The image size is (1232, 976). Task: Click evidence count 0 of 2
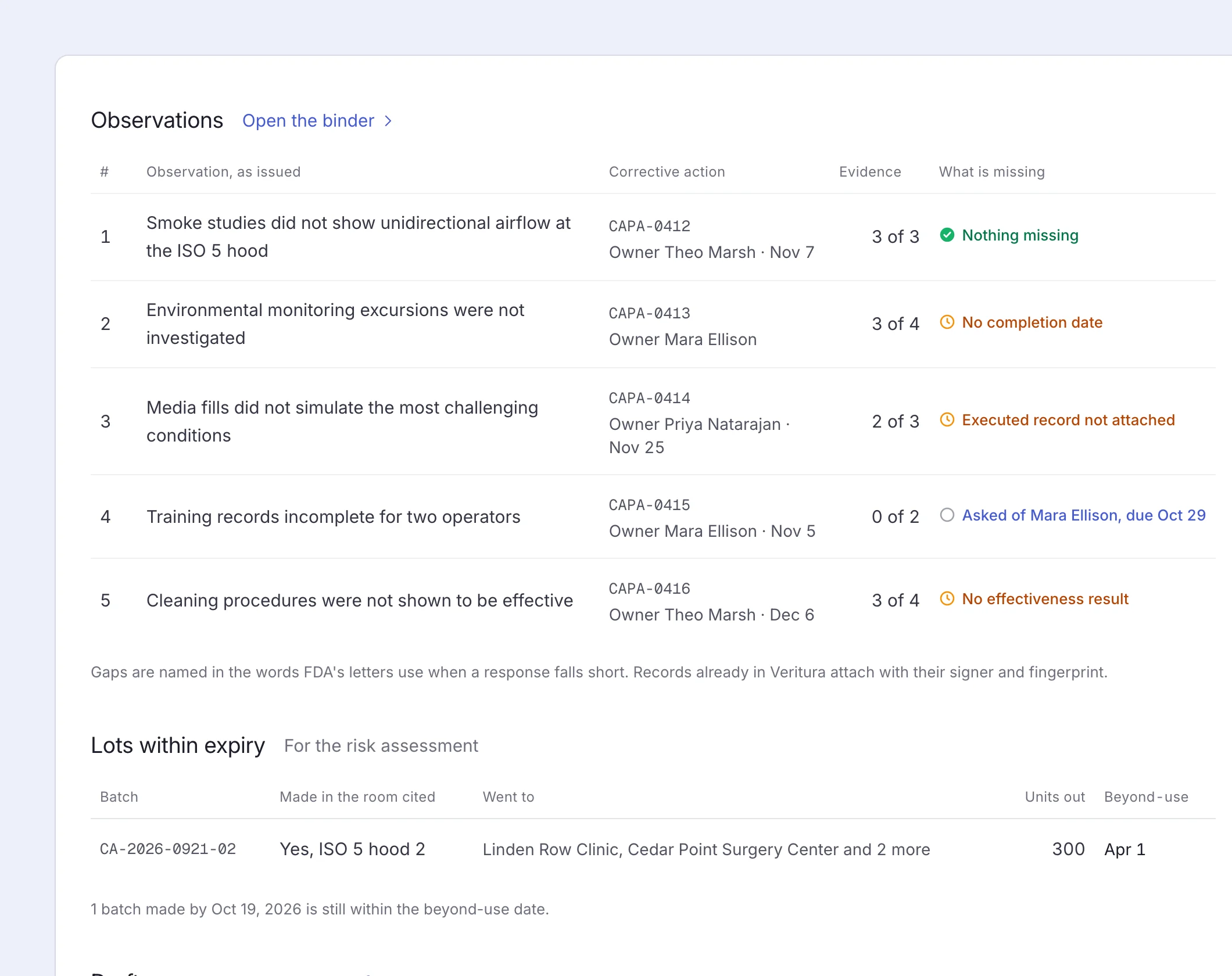[x=896, y=517]
